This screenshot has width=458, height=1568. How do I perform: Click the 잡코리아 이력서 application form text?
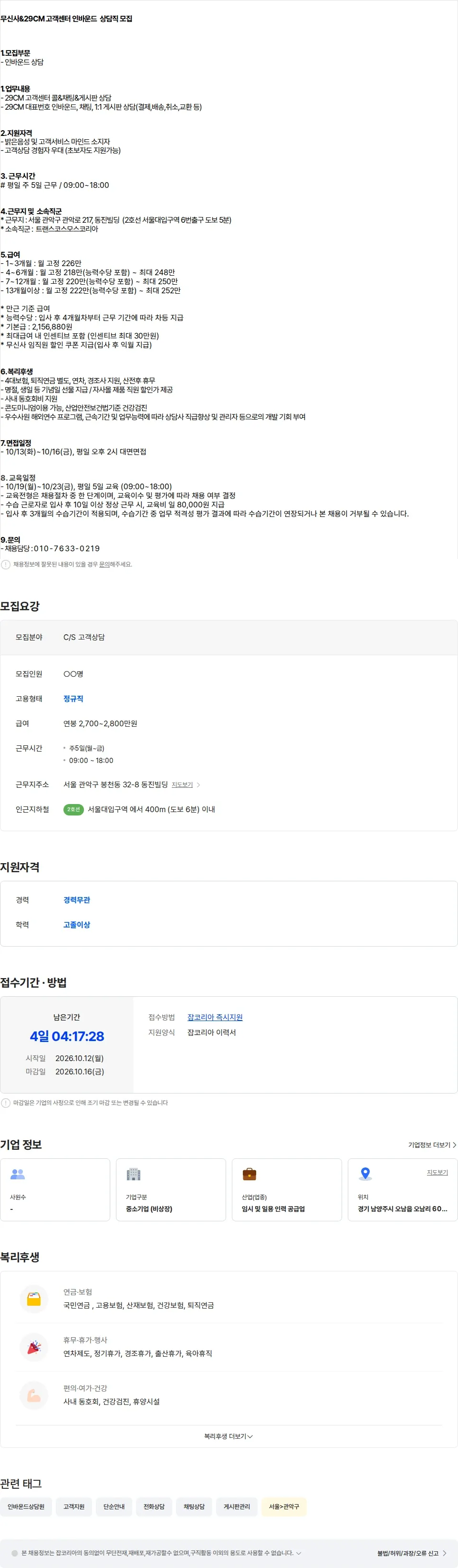click(212, 1032)
